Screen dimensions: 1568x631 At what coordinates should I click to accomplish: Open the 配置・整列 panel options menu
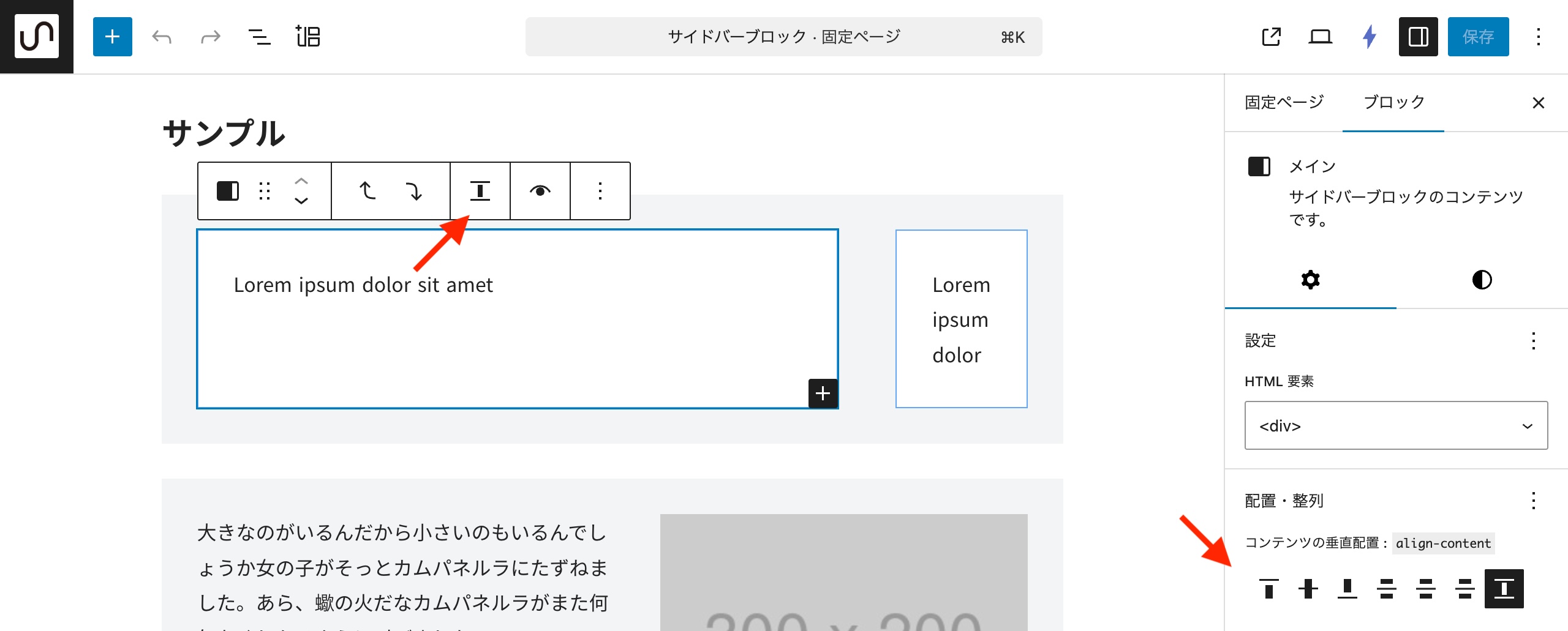(x=1533, y=501)
